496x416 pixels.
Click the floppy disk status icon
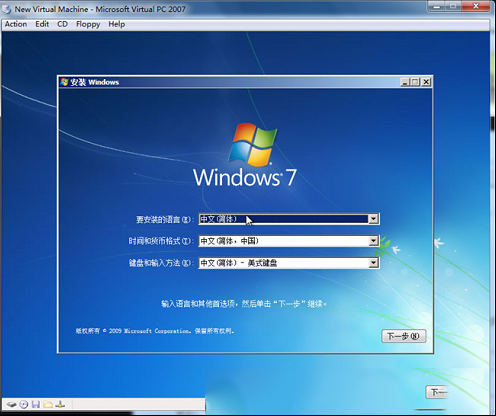click(36, 405)
